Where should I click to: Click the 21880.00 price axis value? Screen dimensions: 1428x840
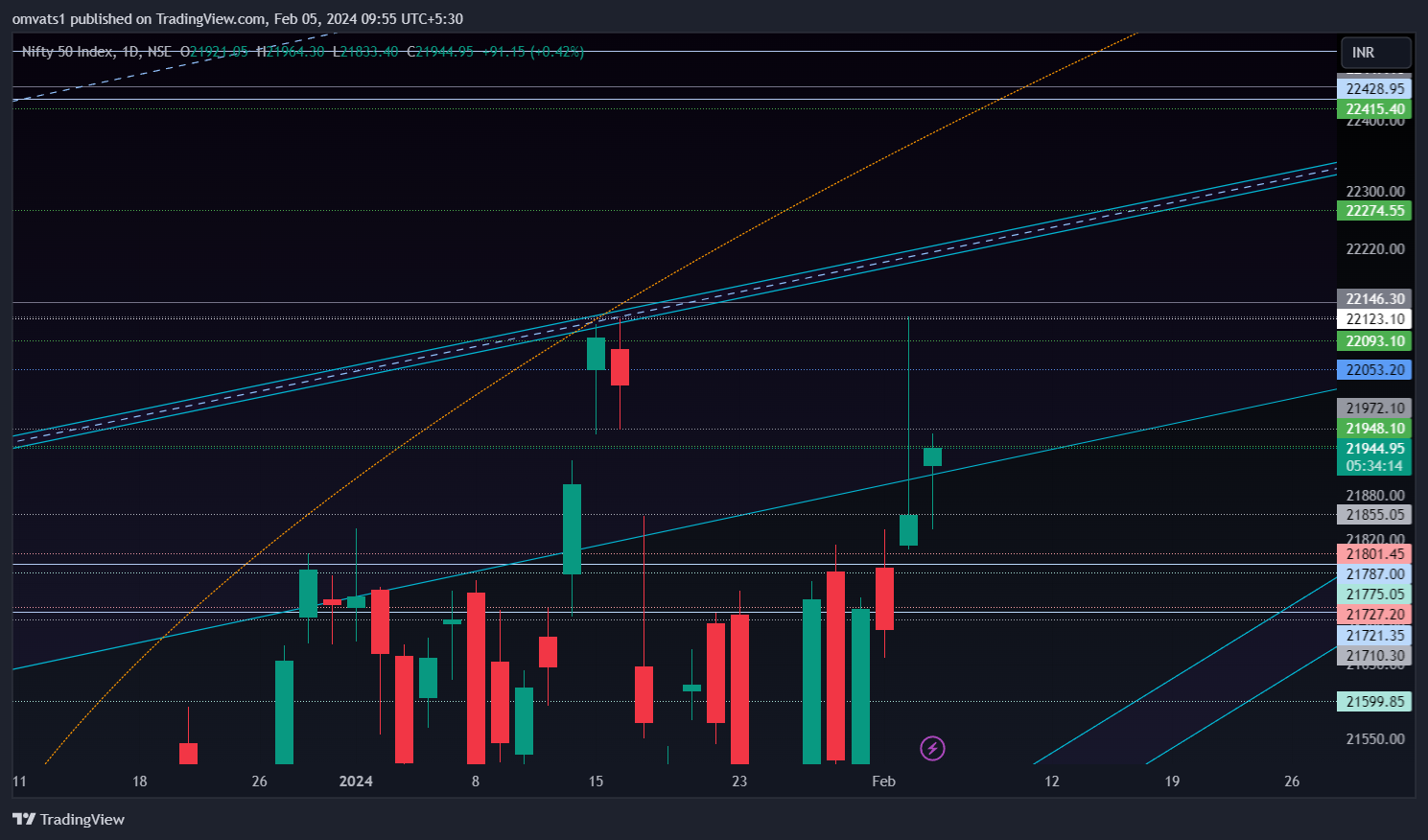click(x=1375, y=496)
